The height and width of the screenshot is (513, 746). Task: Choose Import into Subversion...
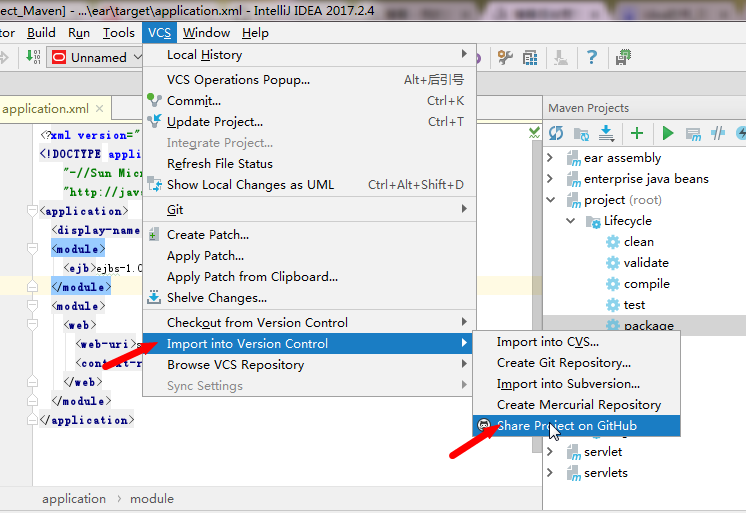(576, 384)
